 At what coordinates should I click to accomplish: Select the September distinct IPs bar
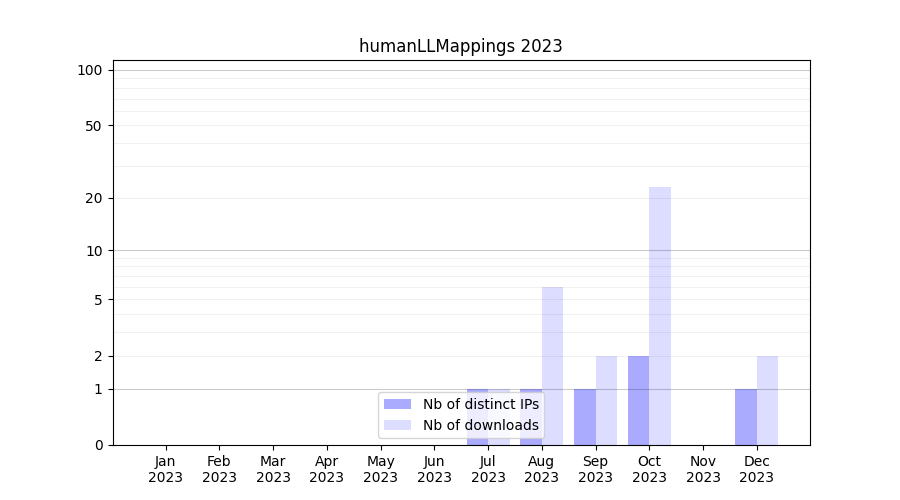[x=585, y=416]
